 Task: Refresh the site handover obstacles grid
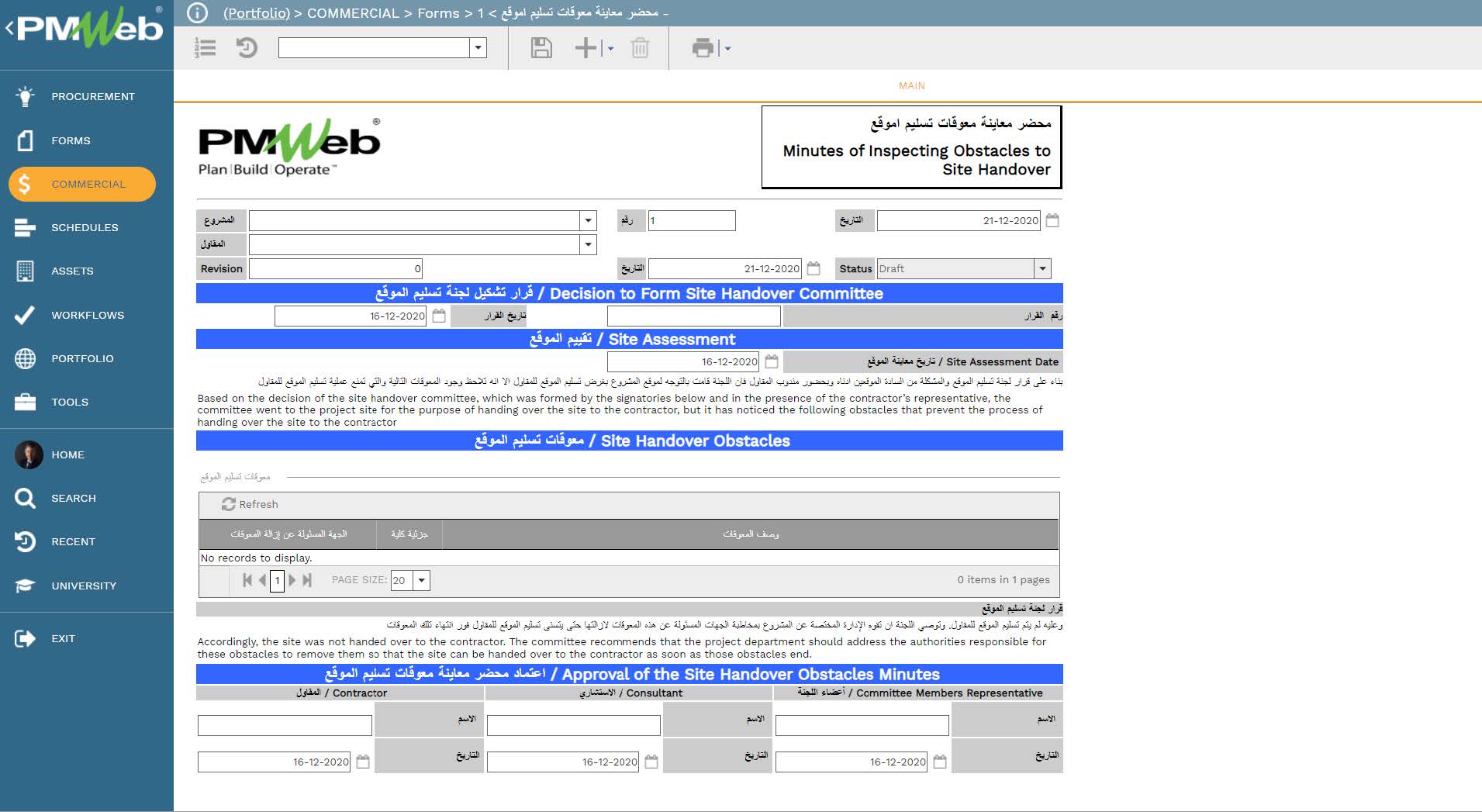click(x=250, y=504)
